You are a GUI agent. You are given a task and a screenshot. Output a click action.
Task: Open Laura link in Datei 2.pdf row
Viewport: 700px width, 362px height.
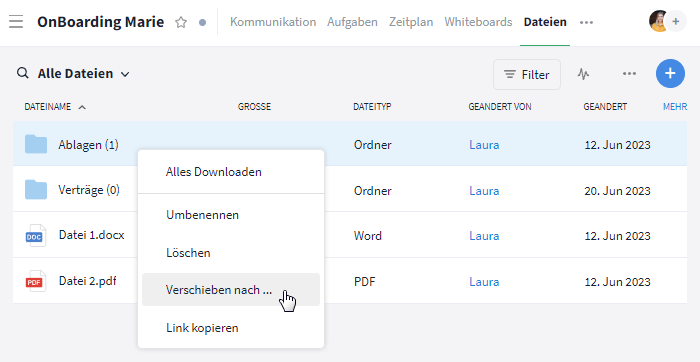coord(484,282)
